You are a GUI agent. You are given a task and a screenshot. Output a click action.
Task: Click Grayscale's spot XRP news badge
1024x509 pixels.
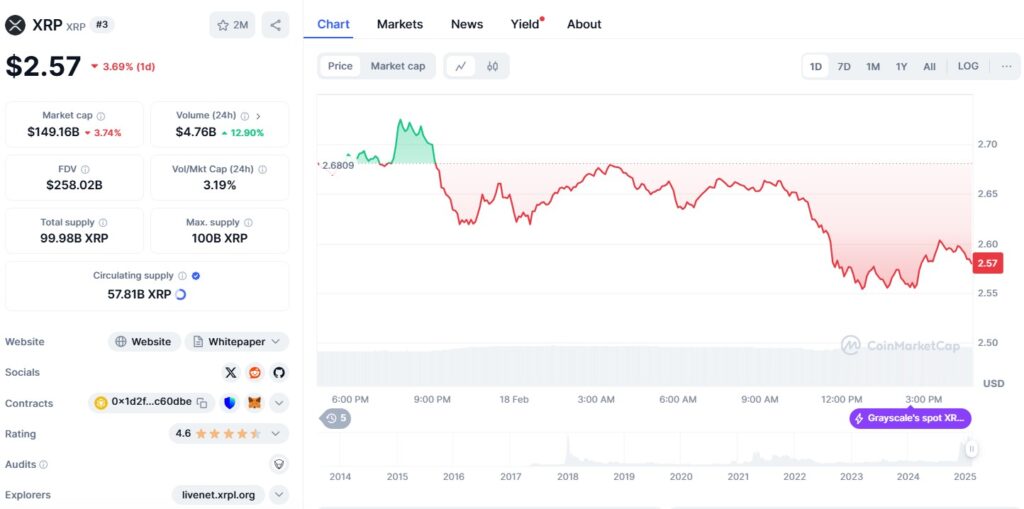click(x=910, y=418)
